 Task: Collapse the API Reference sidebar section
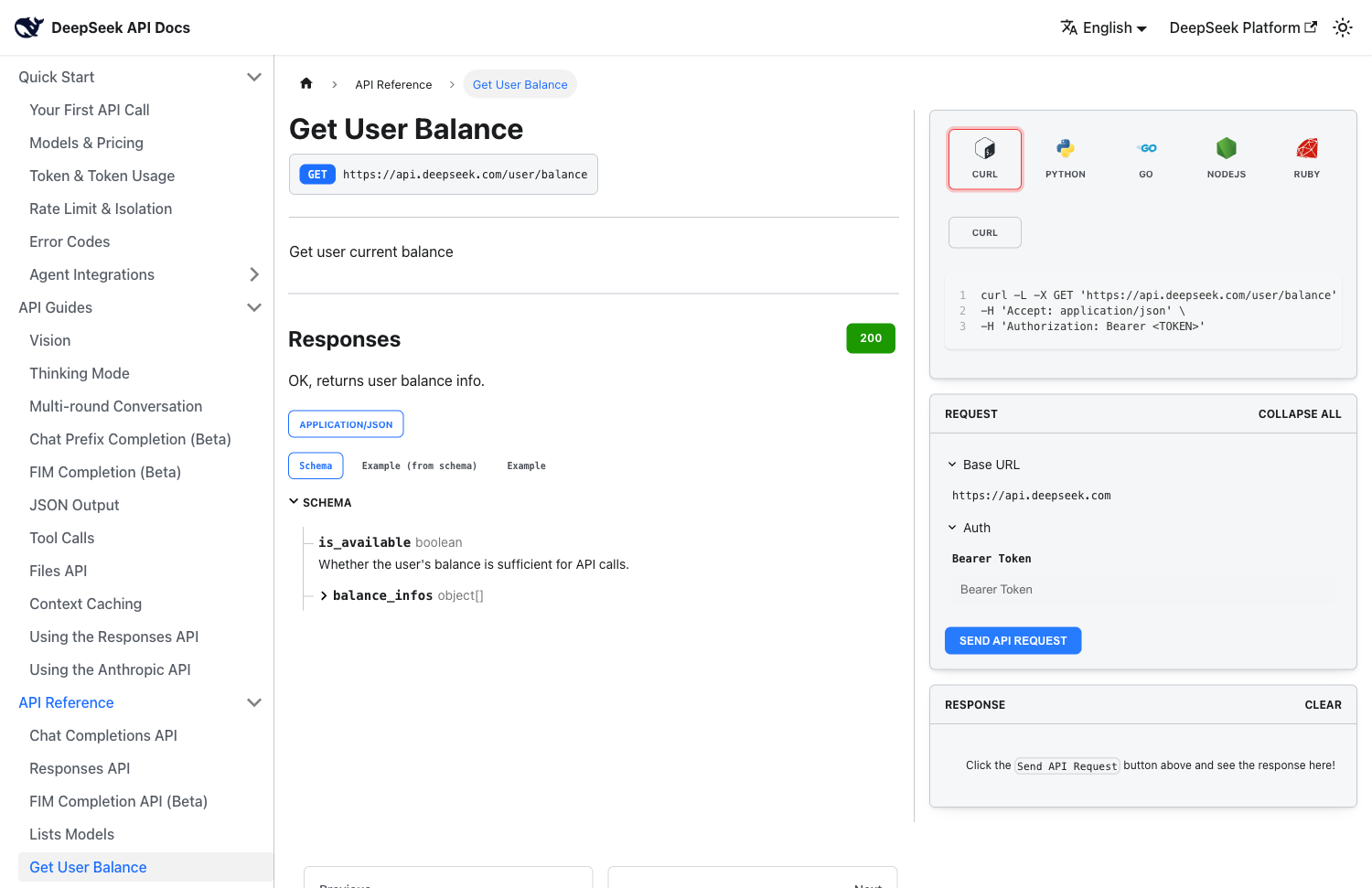254,702
